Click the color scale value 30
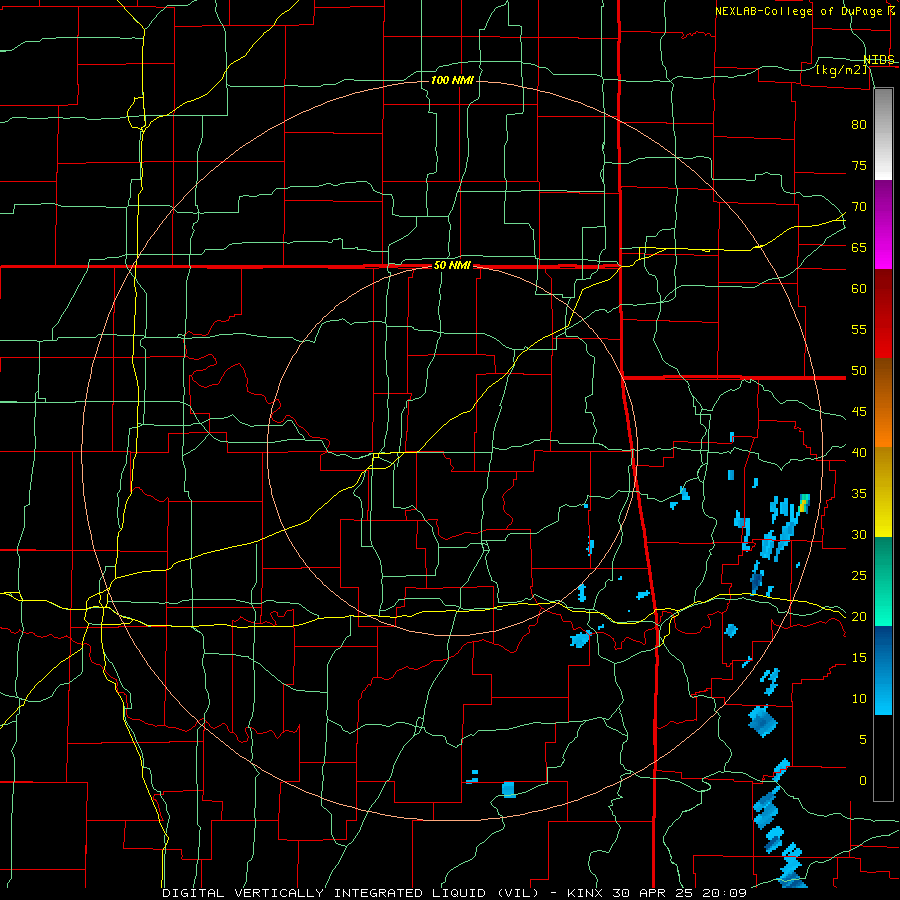900x900 pixels. coord(859,535)
